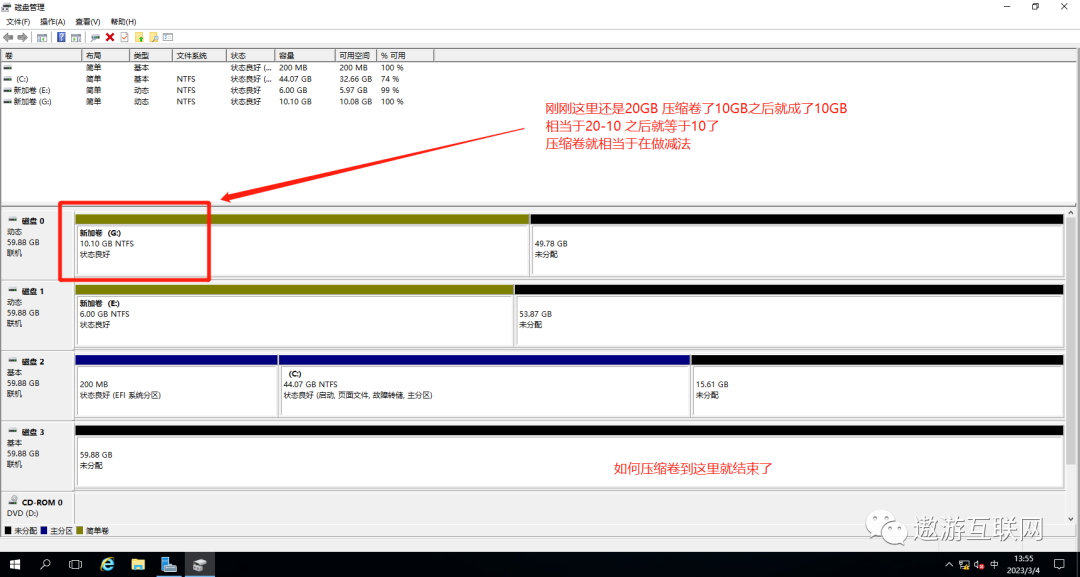Open the Windows Start menu

(x=14, y=565)
